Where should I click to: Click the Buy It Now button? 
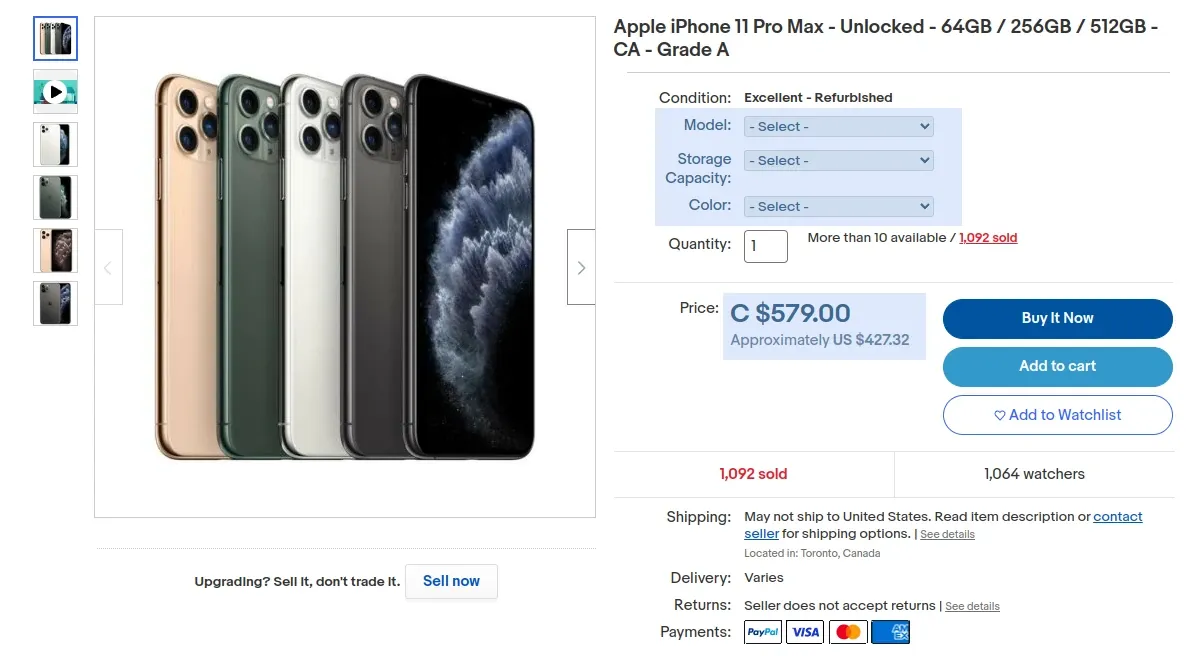[x=1057, y=318]
